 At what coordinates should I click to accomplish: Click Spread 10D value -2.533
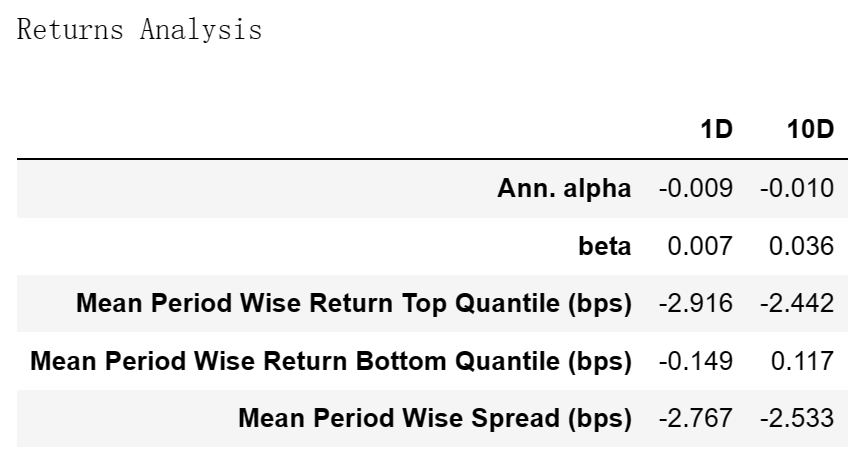797,418
